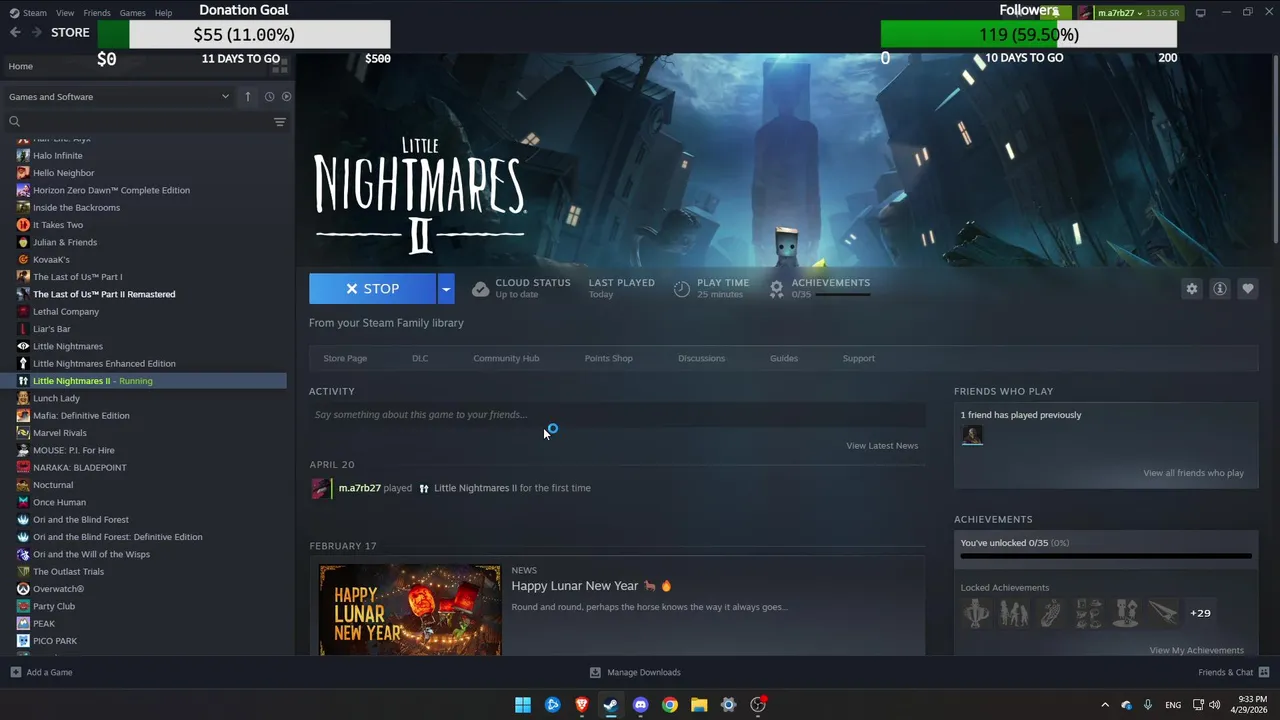
Task: Open the Friends menu
Action: click(x=97, y=13)
